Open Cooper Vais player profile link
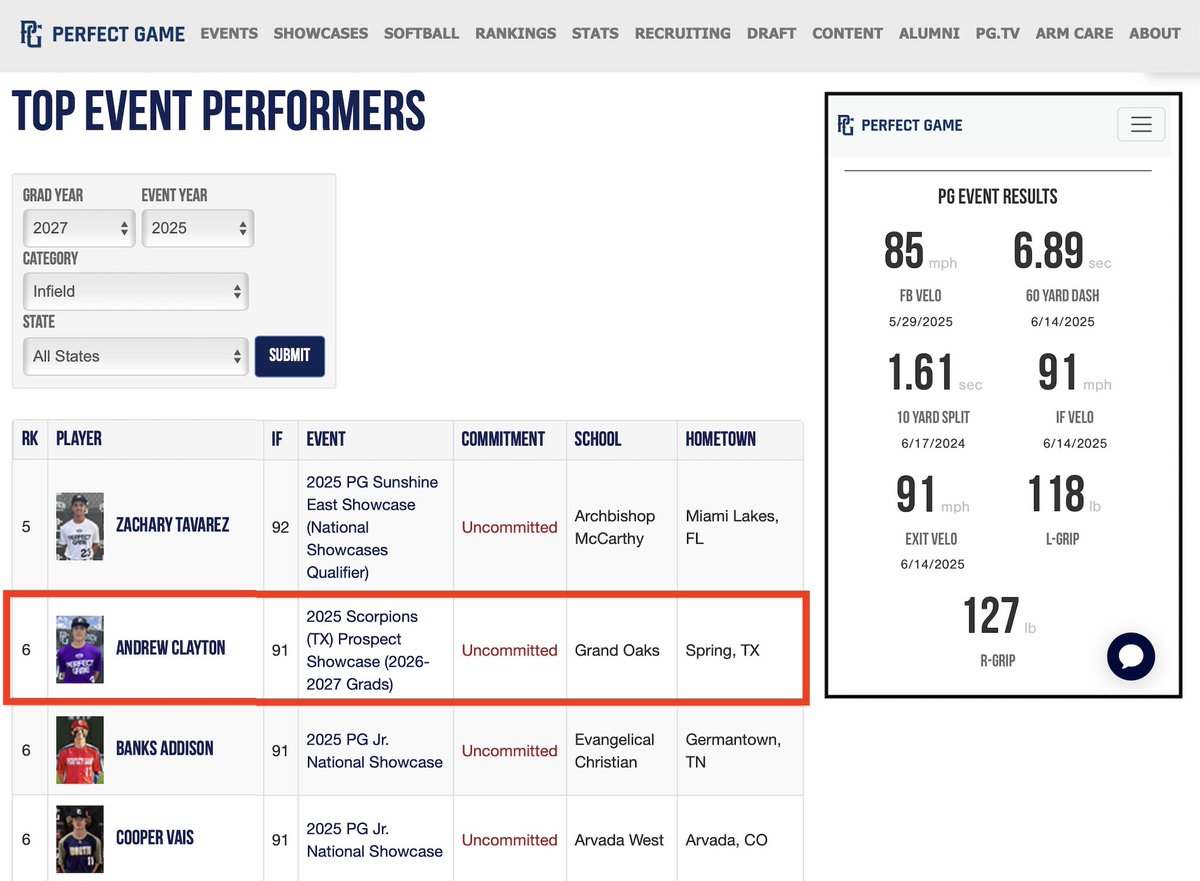This screenshot has width=1200, height=881. [x=155, y=837]
